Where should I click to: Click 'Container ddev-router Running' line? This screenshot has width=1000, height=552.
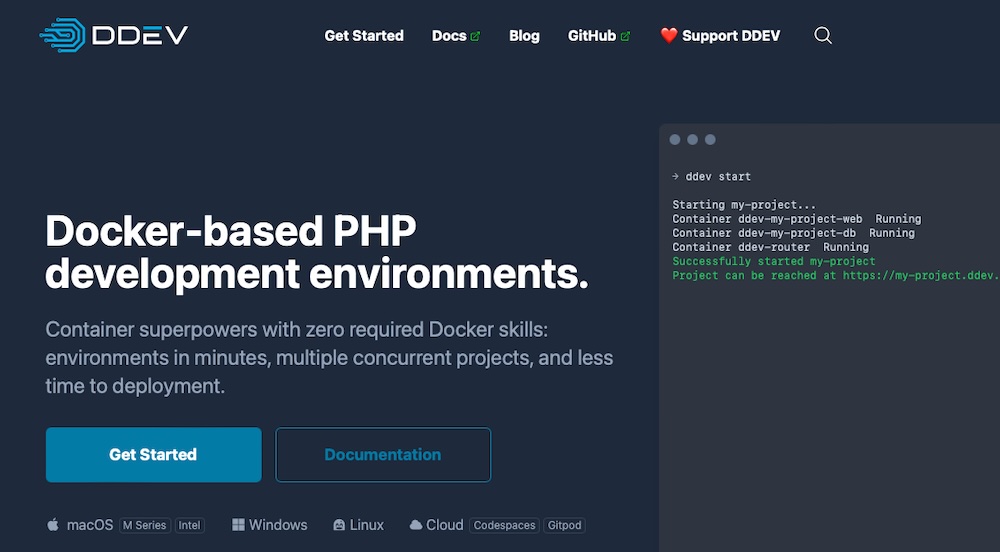coord(770,247)
